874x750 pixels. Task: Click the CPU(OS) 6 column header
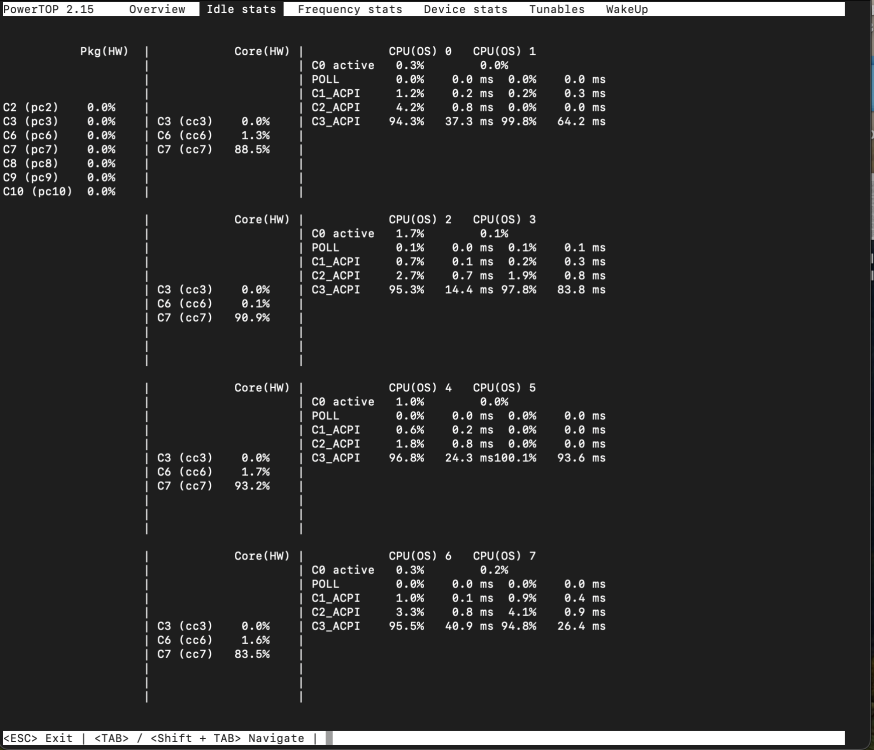pyautogui.click(x=420, y=556)
